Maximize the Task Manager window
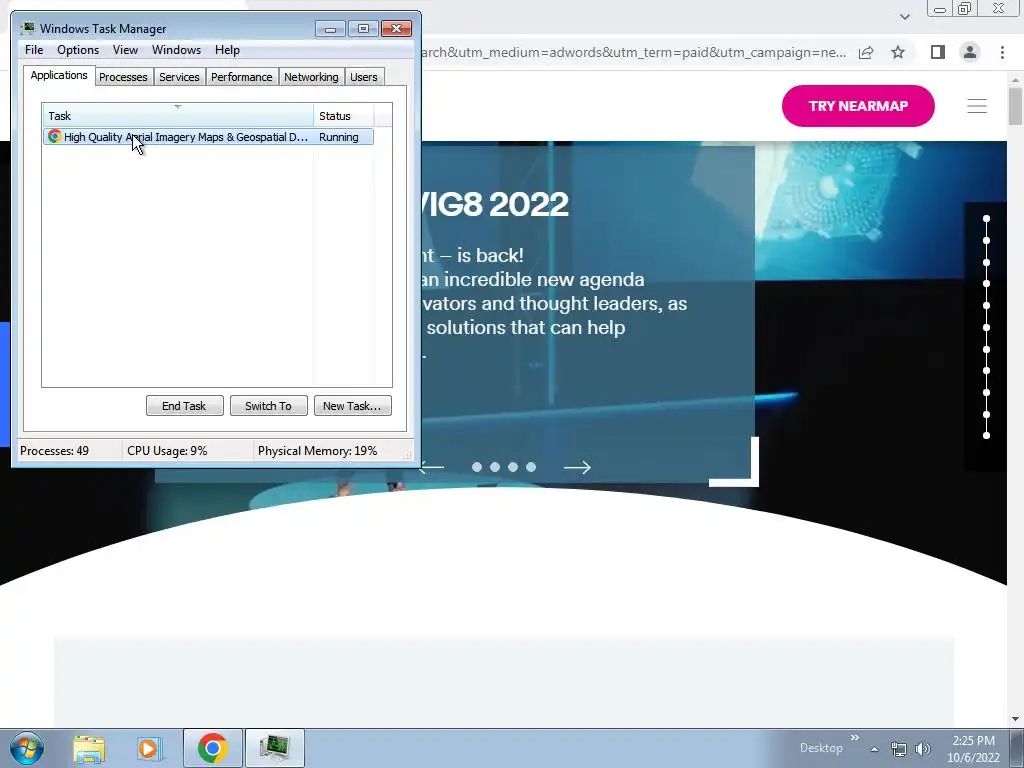1024x768 pixels. tap(363, 29)
